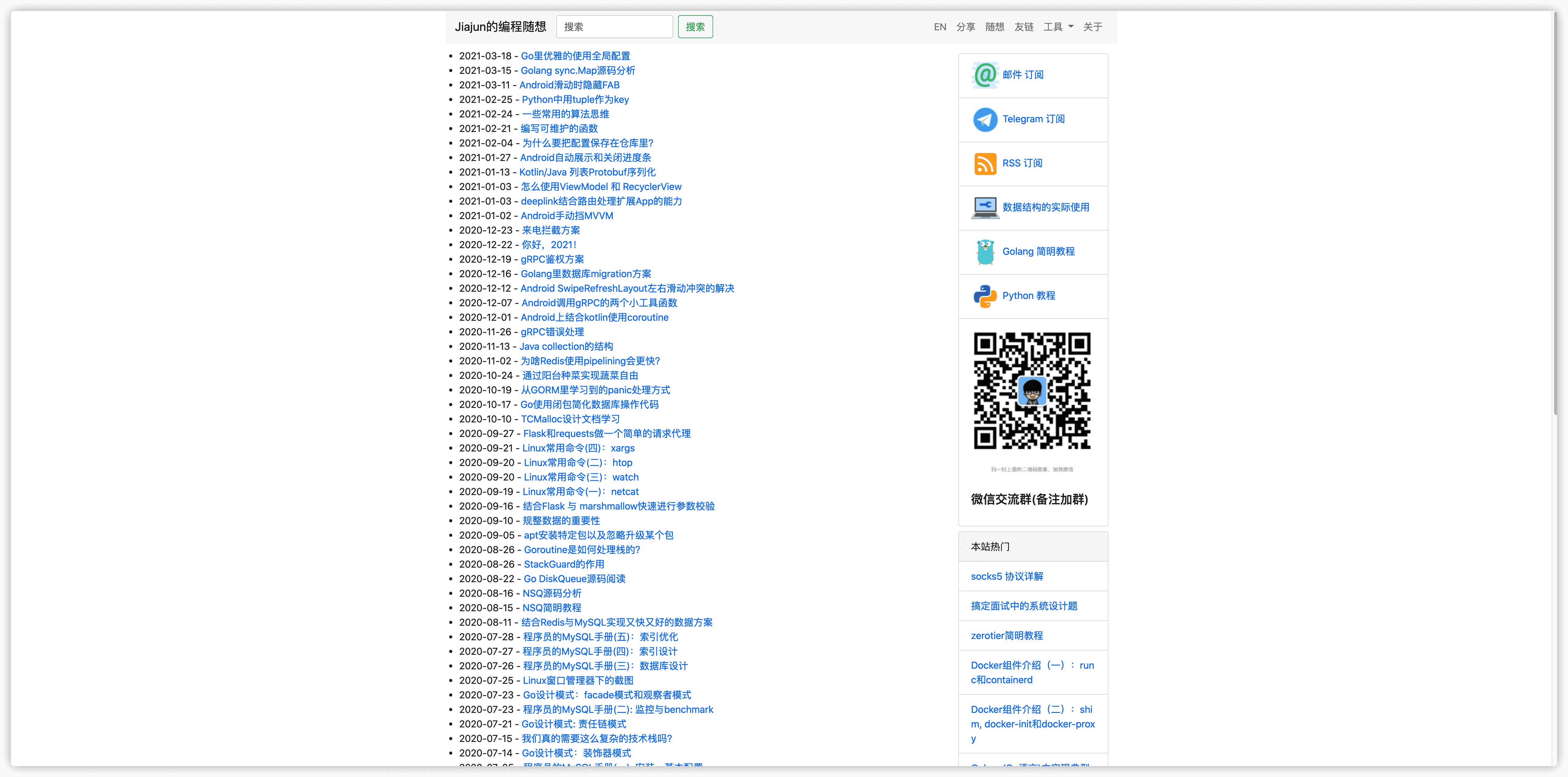Open post Linux常用命令(四): xargs
Image resolution: width=1568 pixels, height=777 pixels.
(x=578, y=448)
